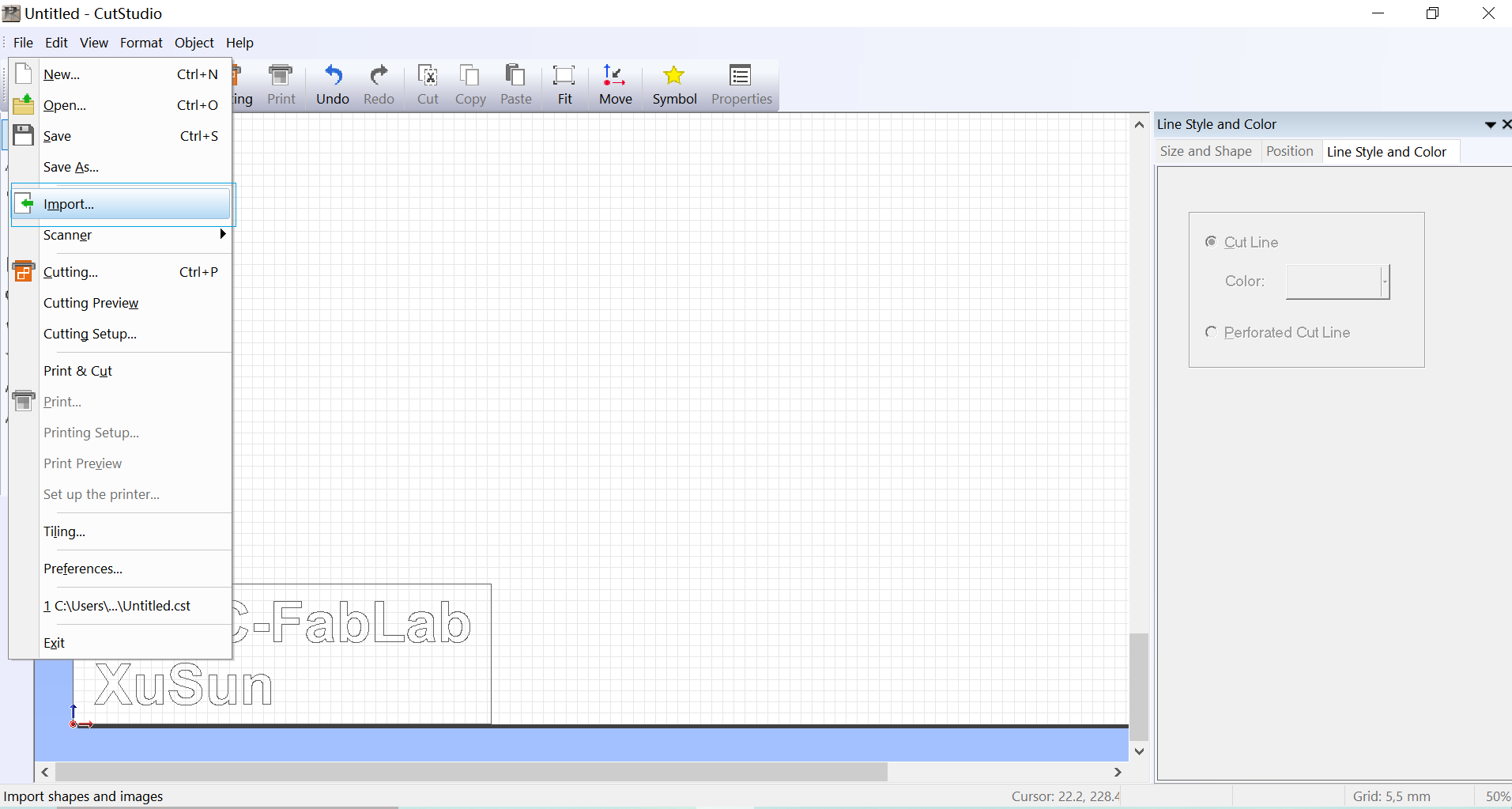Open the Help menu
Viewport: 1512px width, 809px height.
[x=239, y=43]
